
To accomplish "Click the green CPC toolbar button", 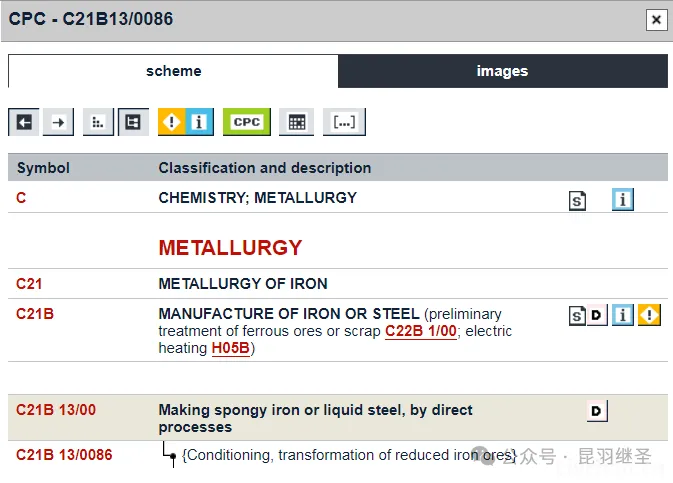I will point(246,122).
